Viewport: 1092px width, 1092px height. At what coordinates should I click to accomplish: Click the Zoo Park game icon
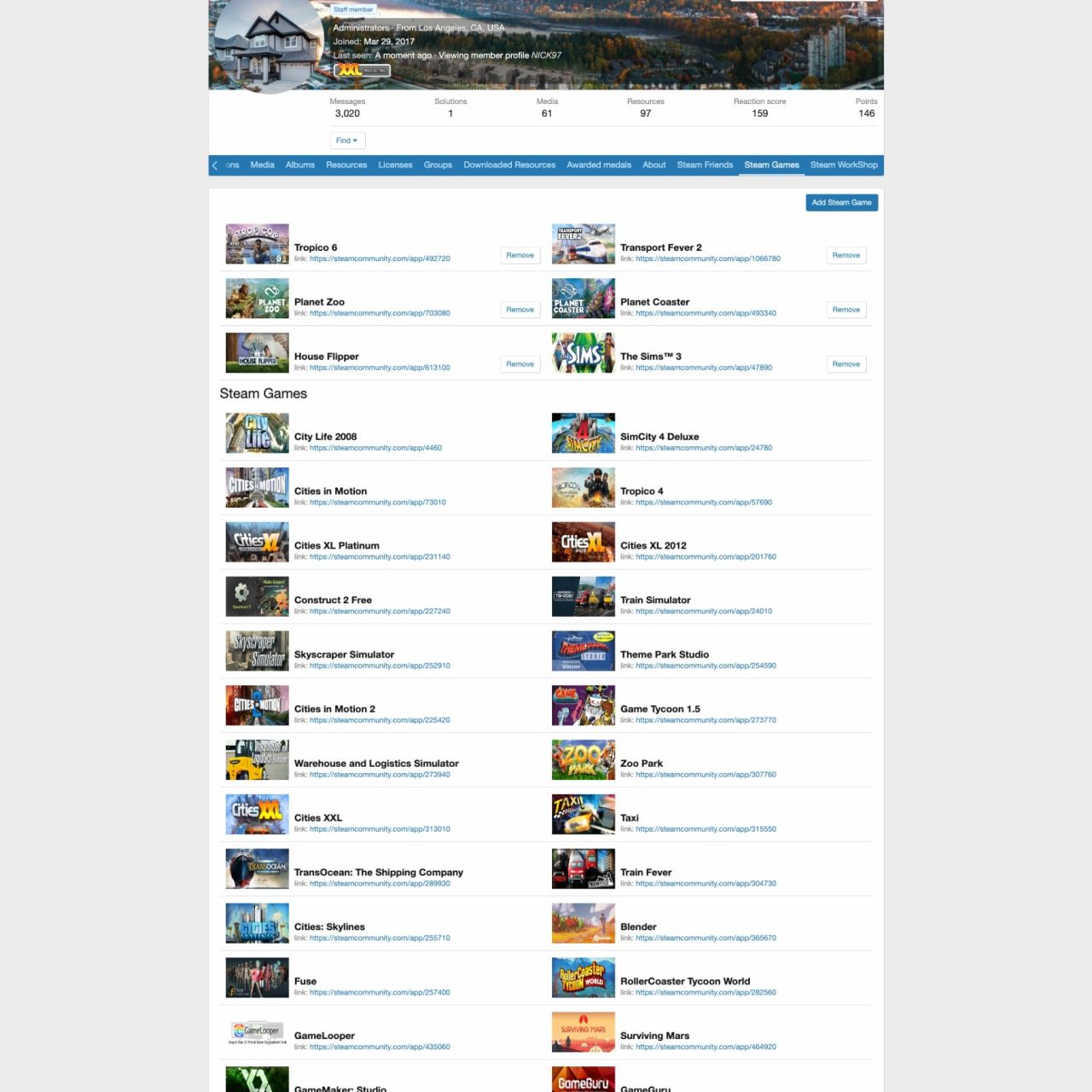(x=583, y=760)
